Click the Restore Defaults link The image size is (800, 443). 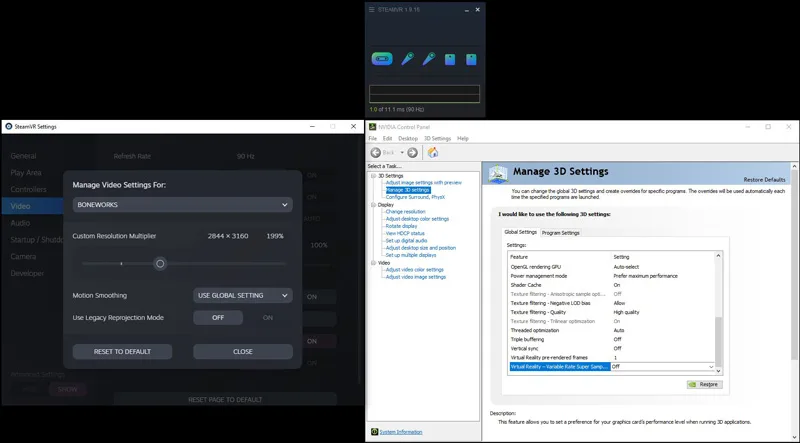pos(764,180)
